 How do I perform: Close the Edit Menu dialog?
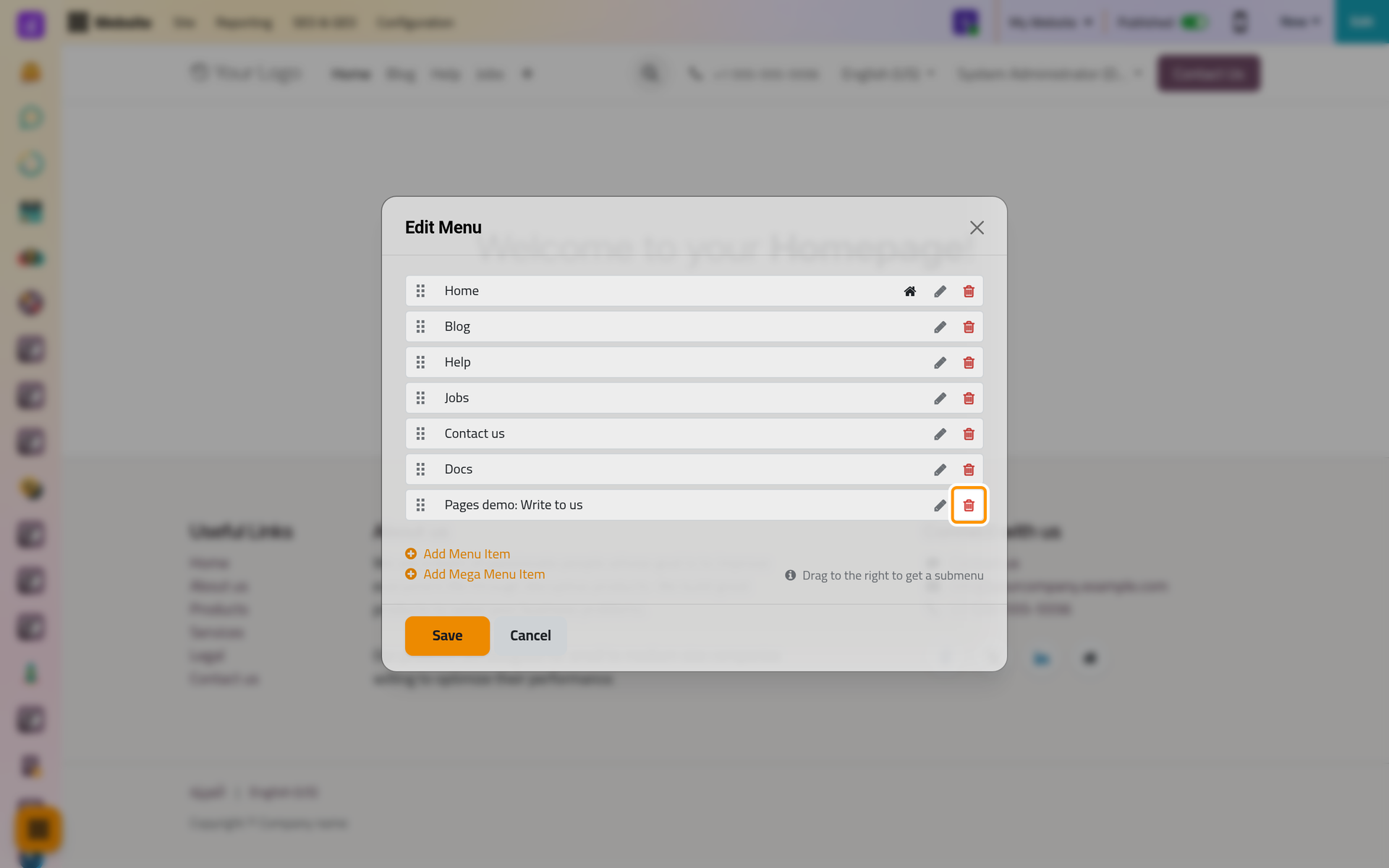977,228
